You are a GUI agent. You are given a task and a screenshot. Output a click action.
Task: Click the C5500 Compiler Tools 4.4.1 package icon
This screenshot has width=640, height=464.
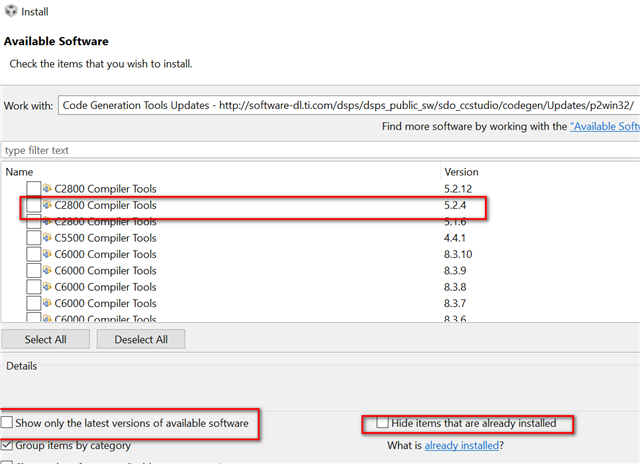tap(47, 238)
